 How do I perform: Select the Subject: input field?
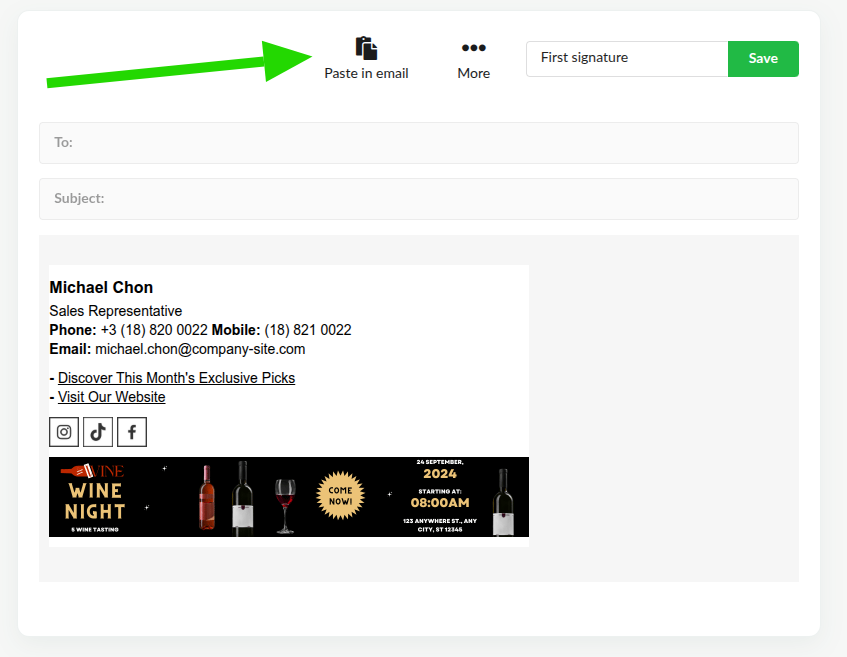[x=418, y=199]
